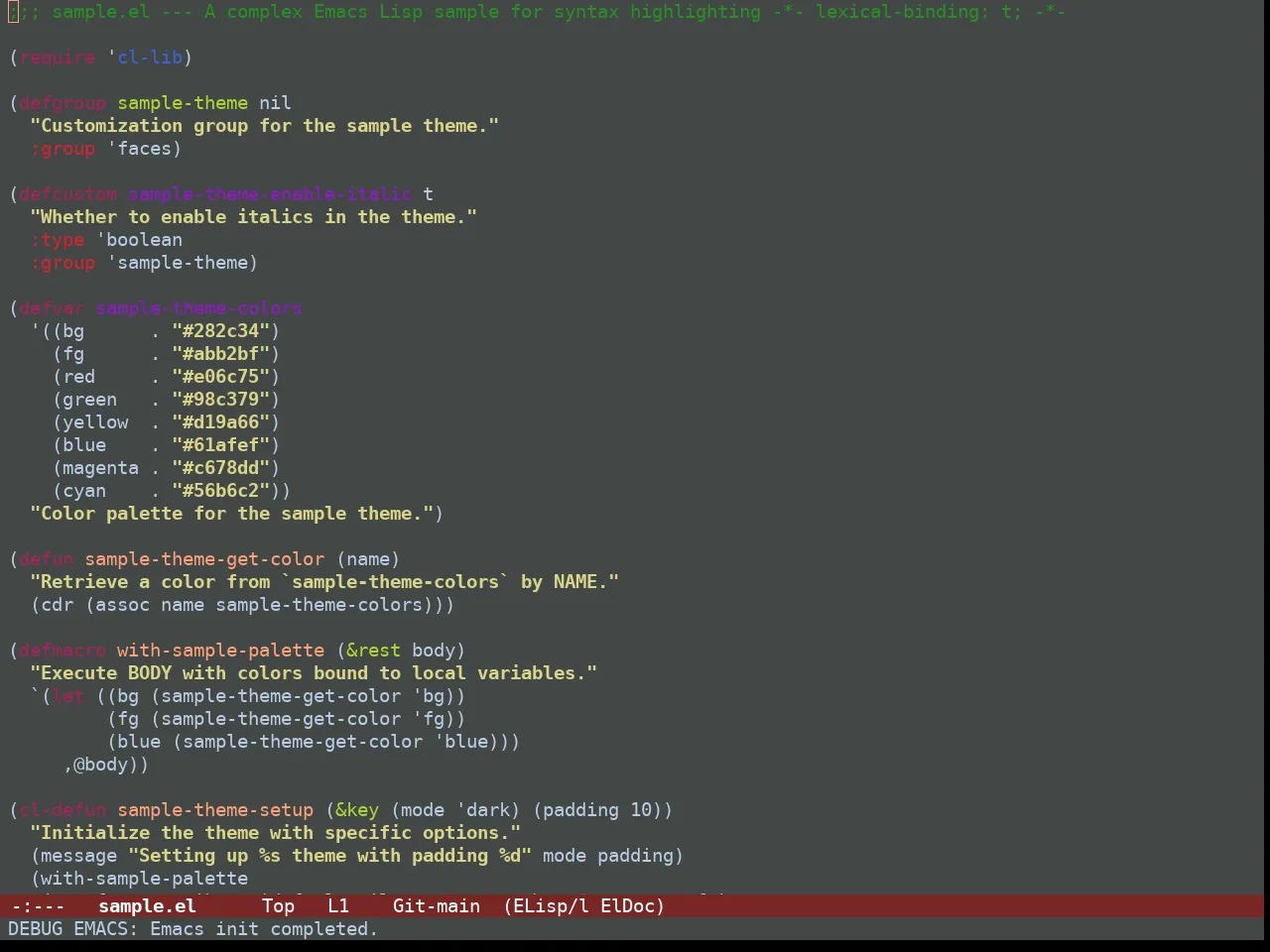This screenshot has height=952, width=1270.
Task: Click the "#c678dd" magenta color string
Action: [221, 468]
